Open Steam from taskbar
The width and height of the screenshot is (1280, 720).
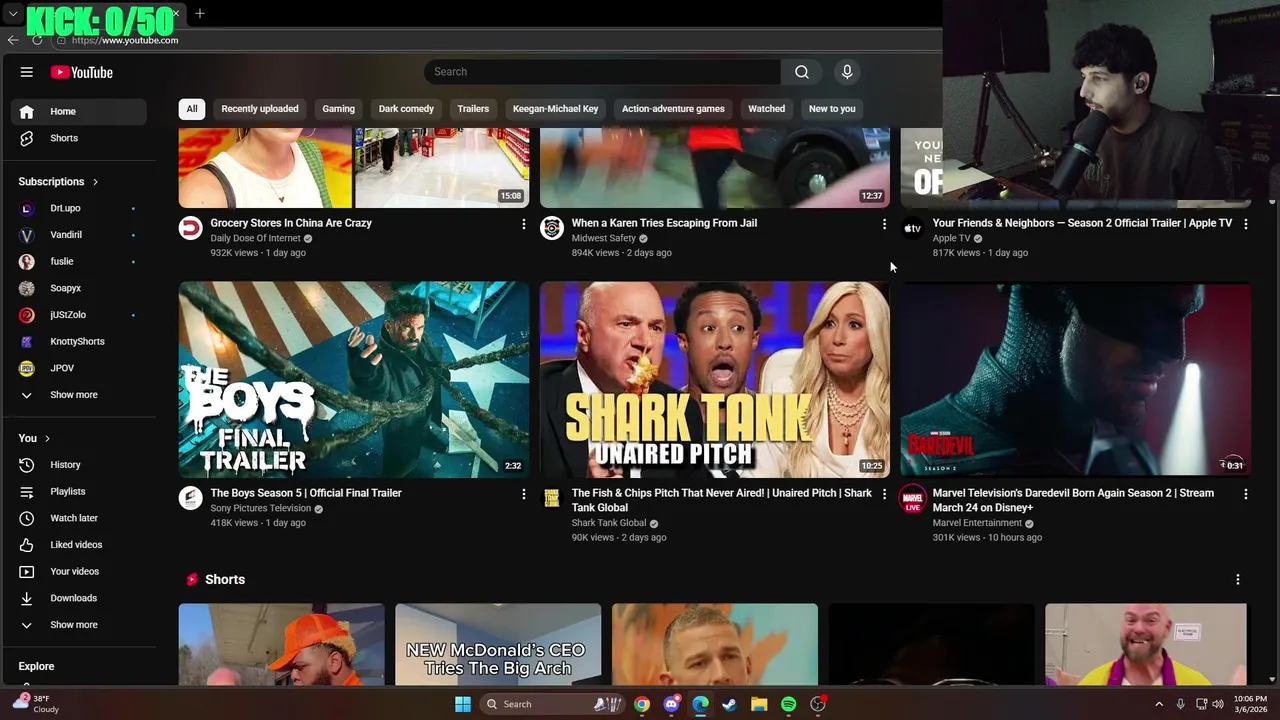pos(730,704)
